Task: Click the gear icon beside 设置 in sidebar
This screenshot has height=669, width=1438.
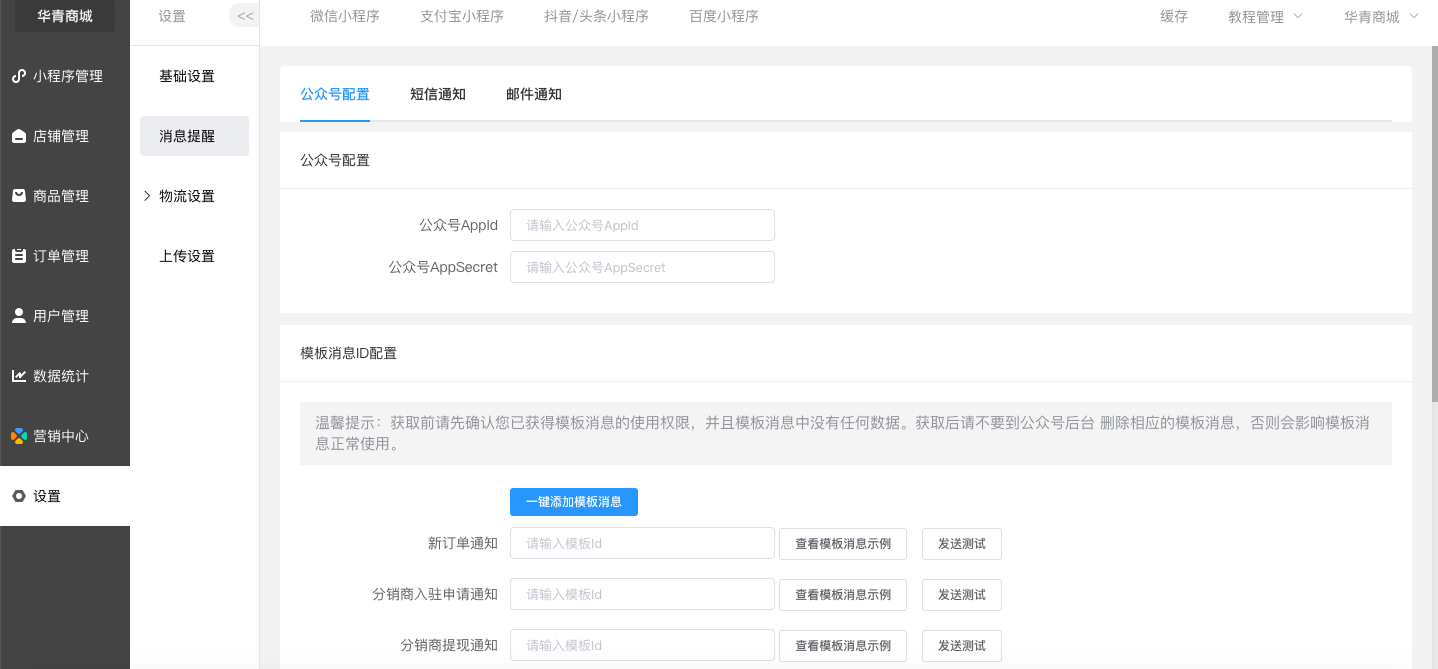Action: click(18, 496)
